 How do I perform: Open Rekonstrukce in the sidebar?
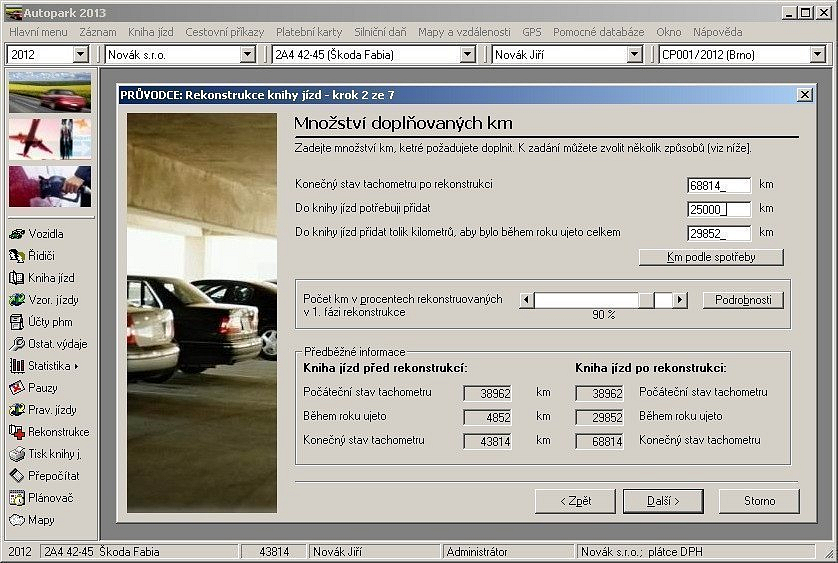point(49,432)
